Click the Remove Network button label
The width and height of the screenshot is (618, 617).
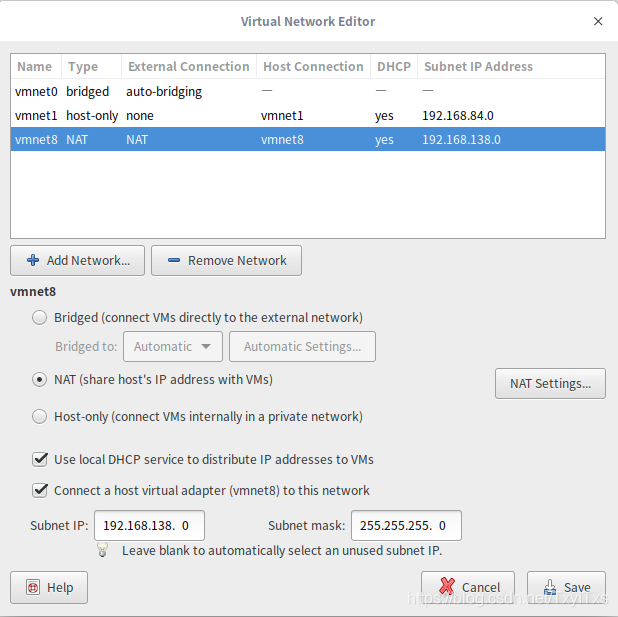tap(237, 260)
